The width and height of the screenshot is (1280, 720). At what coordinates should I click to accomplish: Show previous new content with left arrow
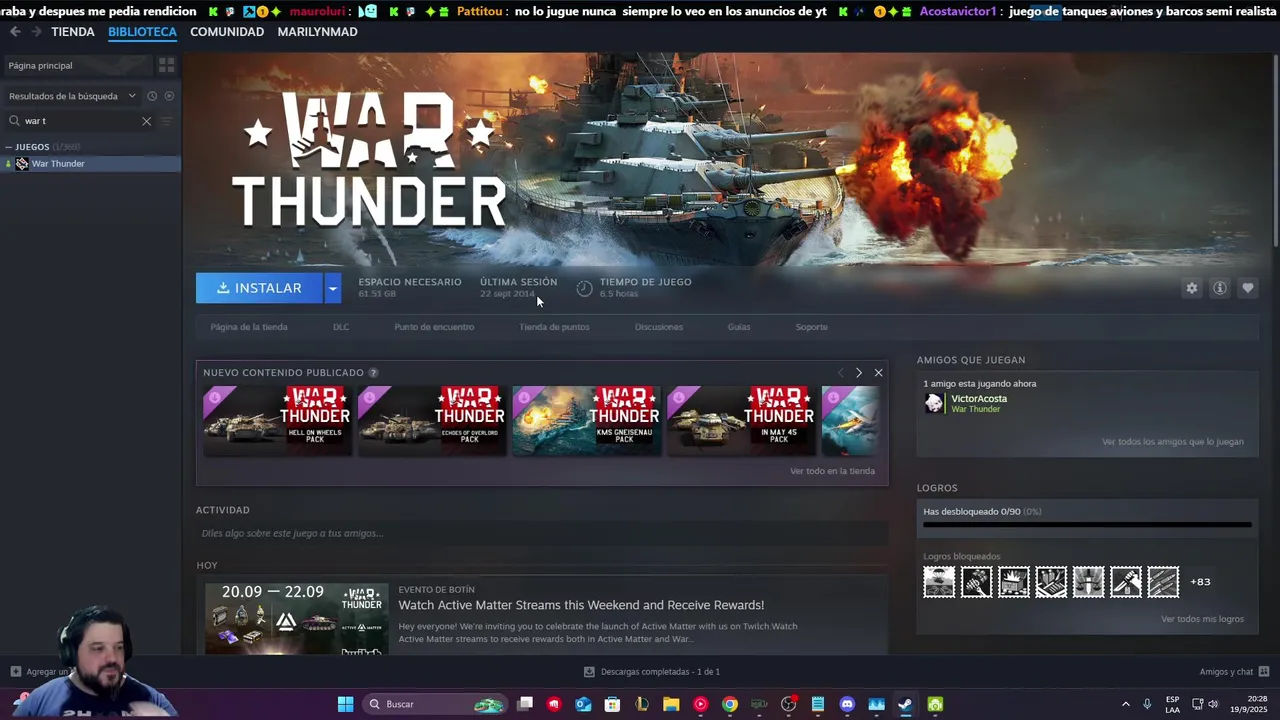pos(840,373)
